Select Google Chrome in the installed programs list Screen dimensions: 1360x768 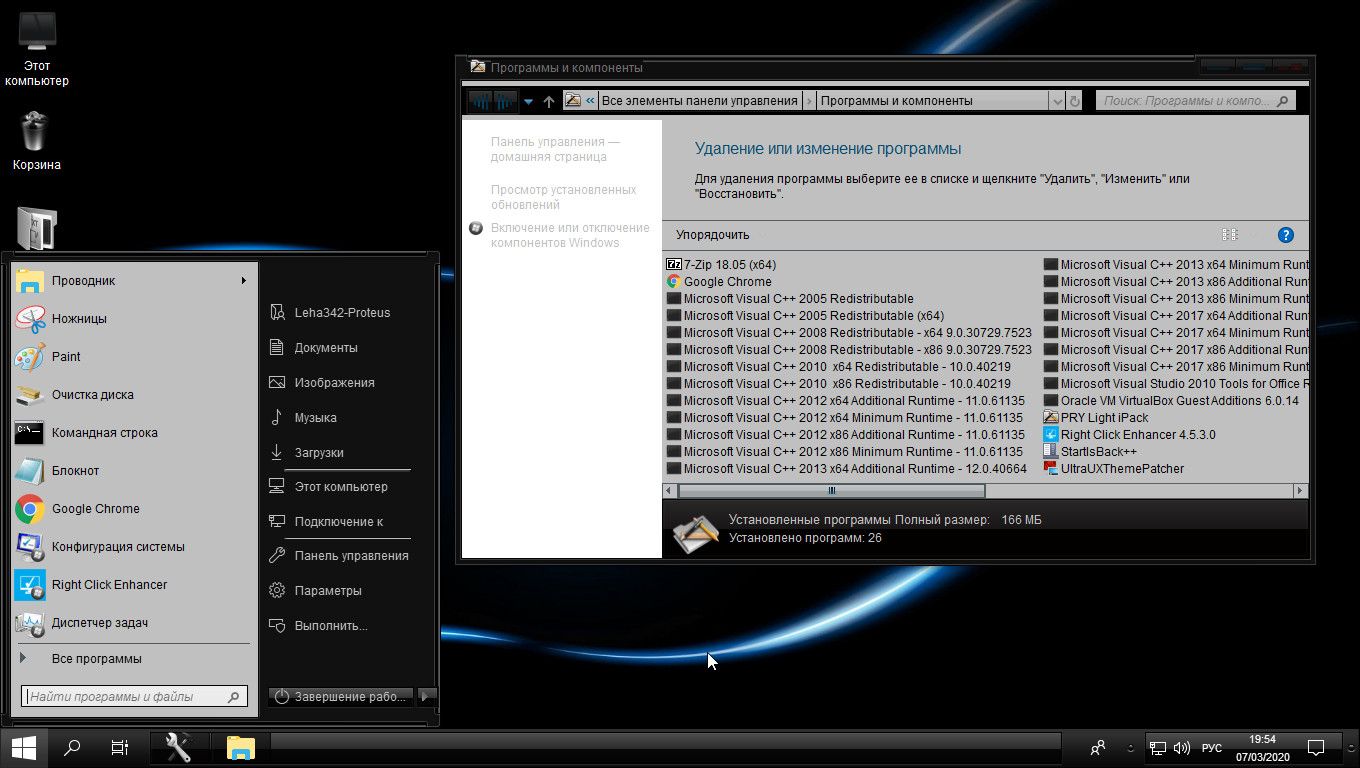[x=719, y=282]
